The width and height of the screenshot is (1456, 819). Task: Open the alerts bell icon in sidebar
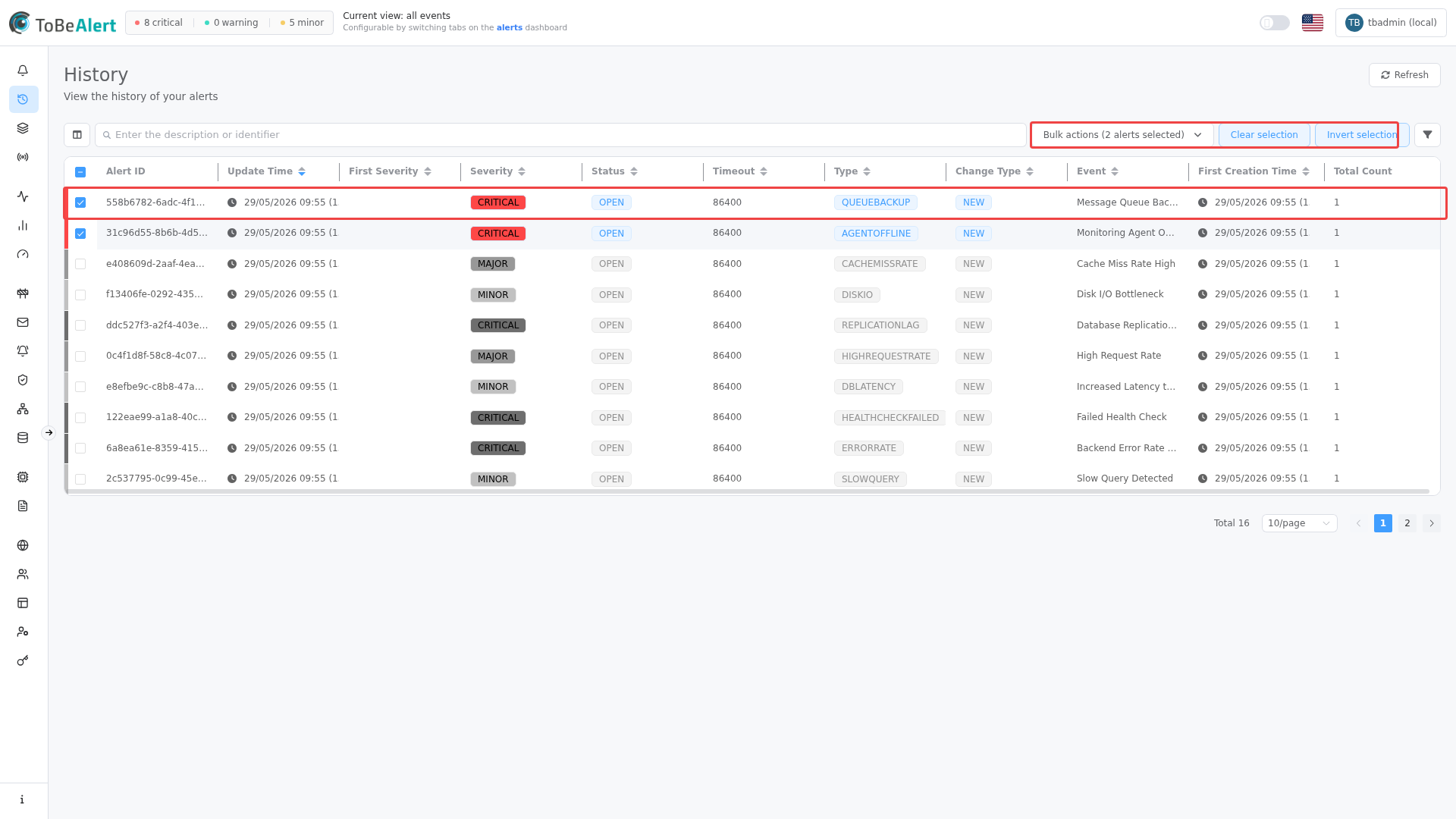[23, 71]
